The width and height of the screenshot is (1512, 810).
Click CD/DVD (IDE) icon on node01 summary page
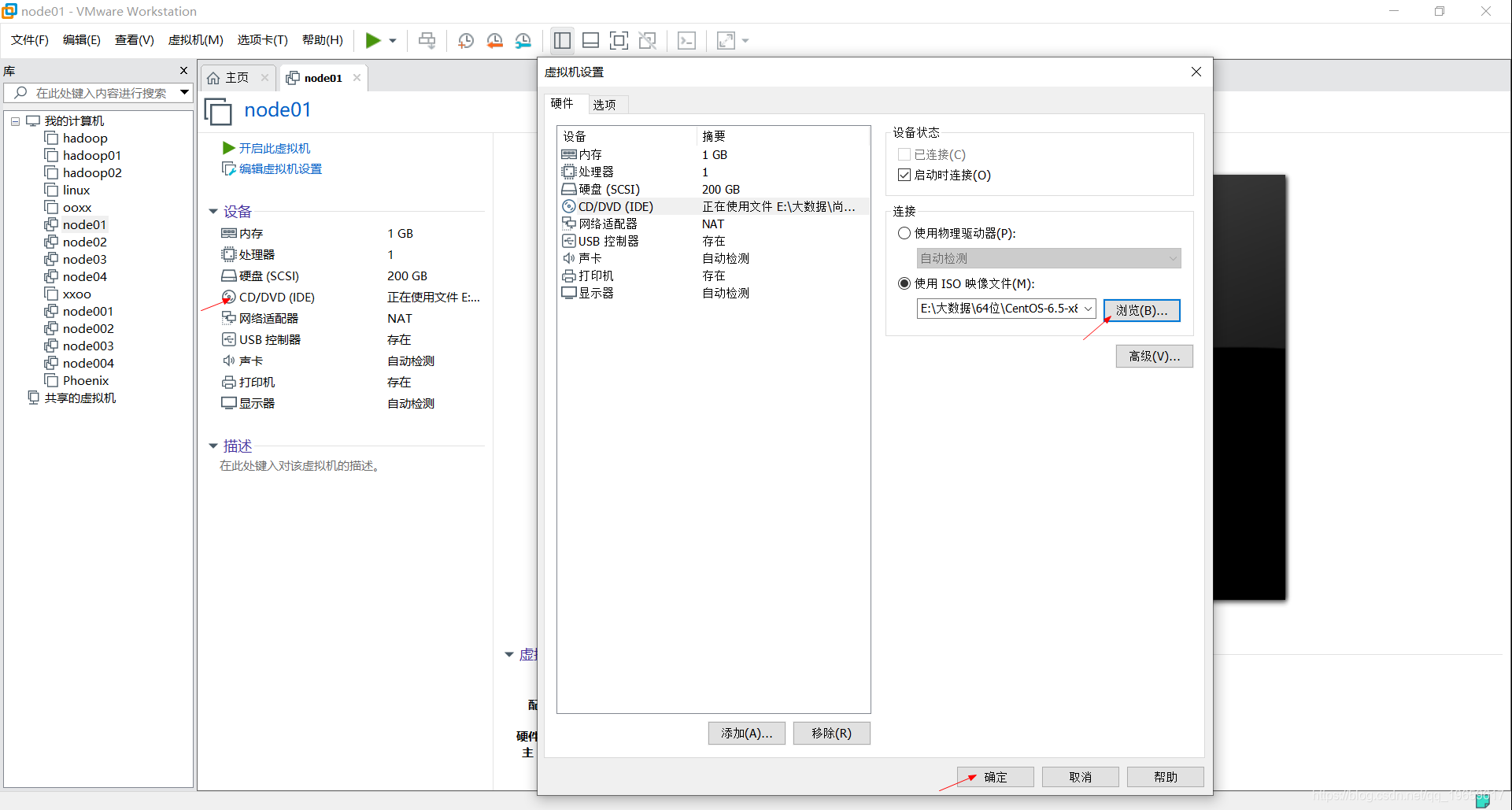tap(228, 298)
